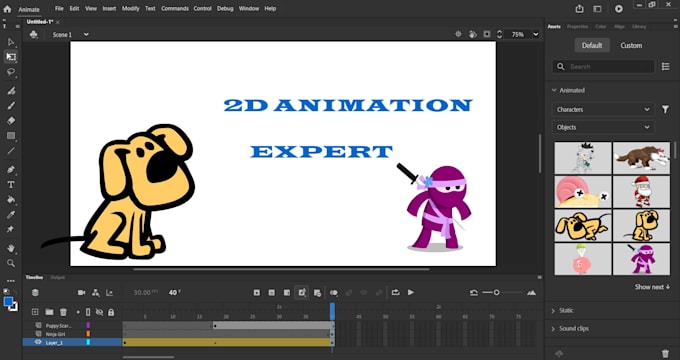680x360 pixels.
Task: Click the Hand tool
Action: click(11, 249)
